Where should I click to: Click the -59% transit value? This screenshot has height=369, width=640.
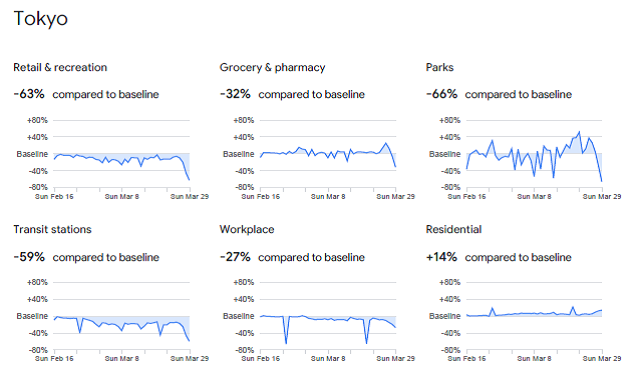(x=29, y=257)
